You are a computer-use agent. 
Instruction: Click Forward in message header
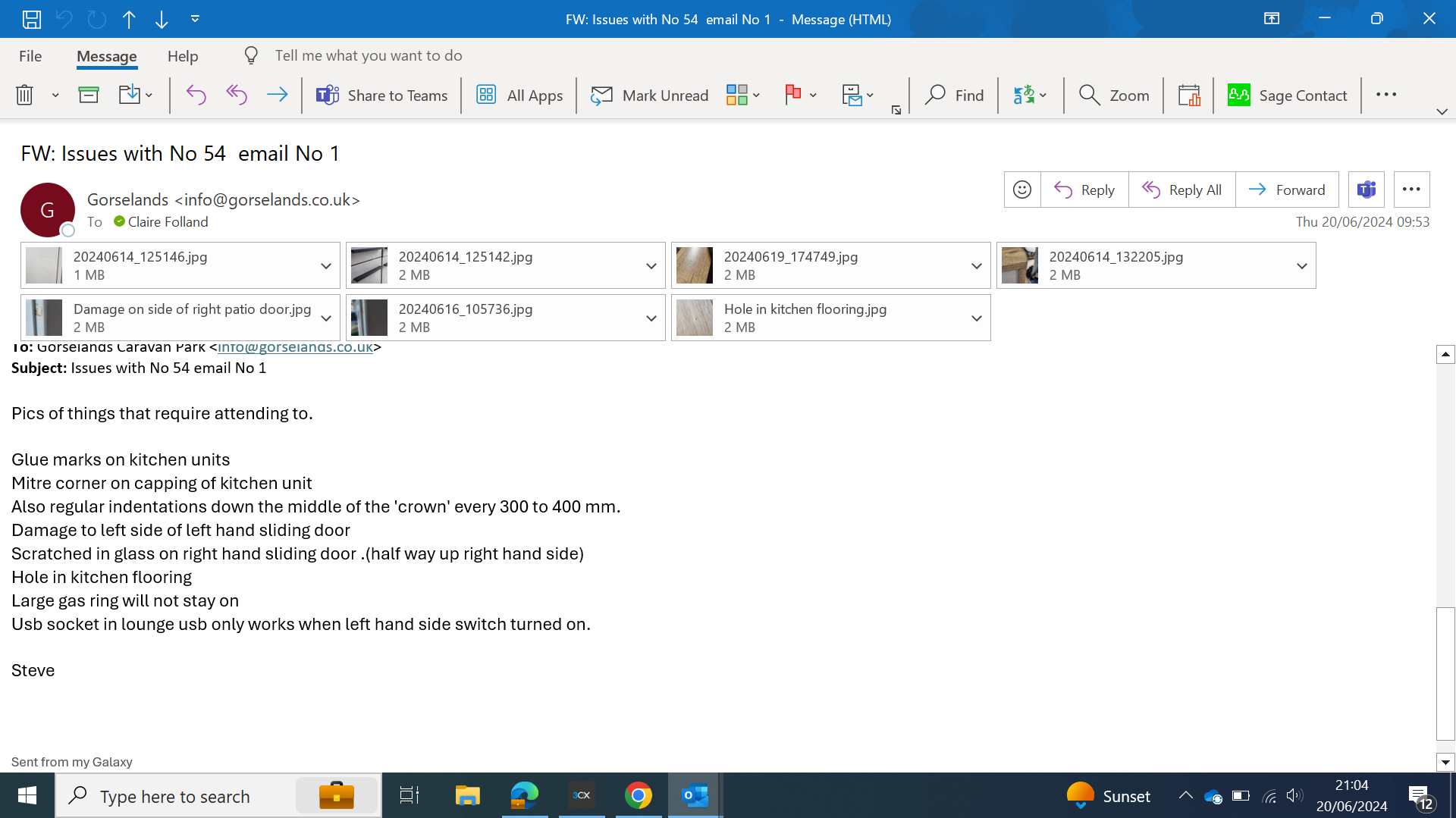tap(1287, 190)
